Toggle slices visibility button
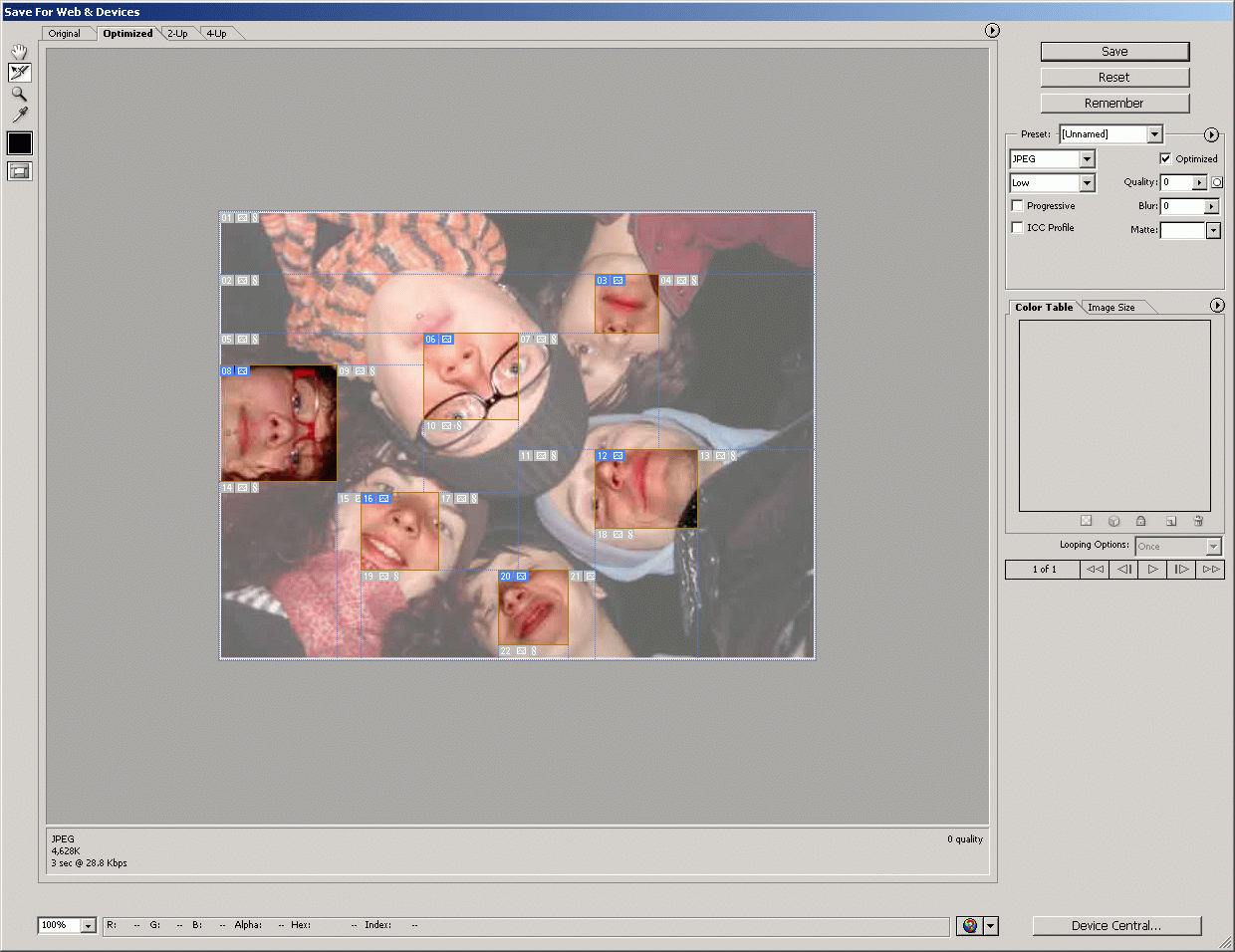 click(x=19, y=170)
